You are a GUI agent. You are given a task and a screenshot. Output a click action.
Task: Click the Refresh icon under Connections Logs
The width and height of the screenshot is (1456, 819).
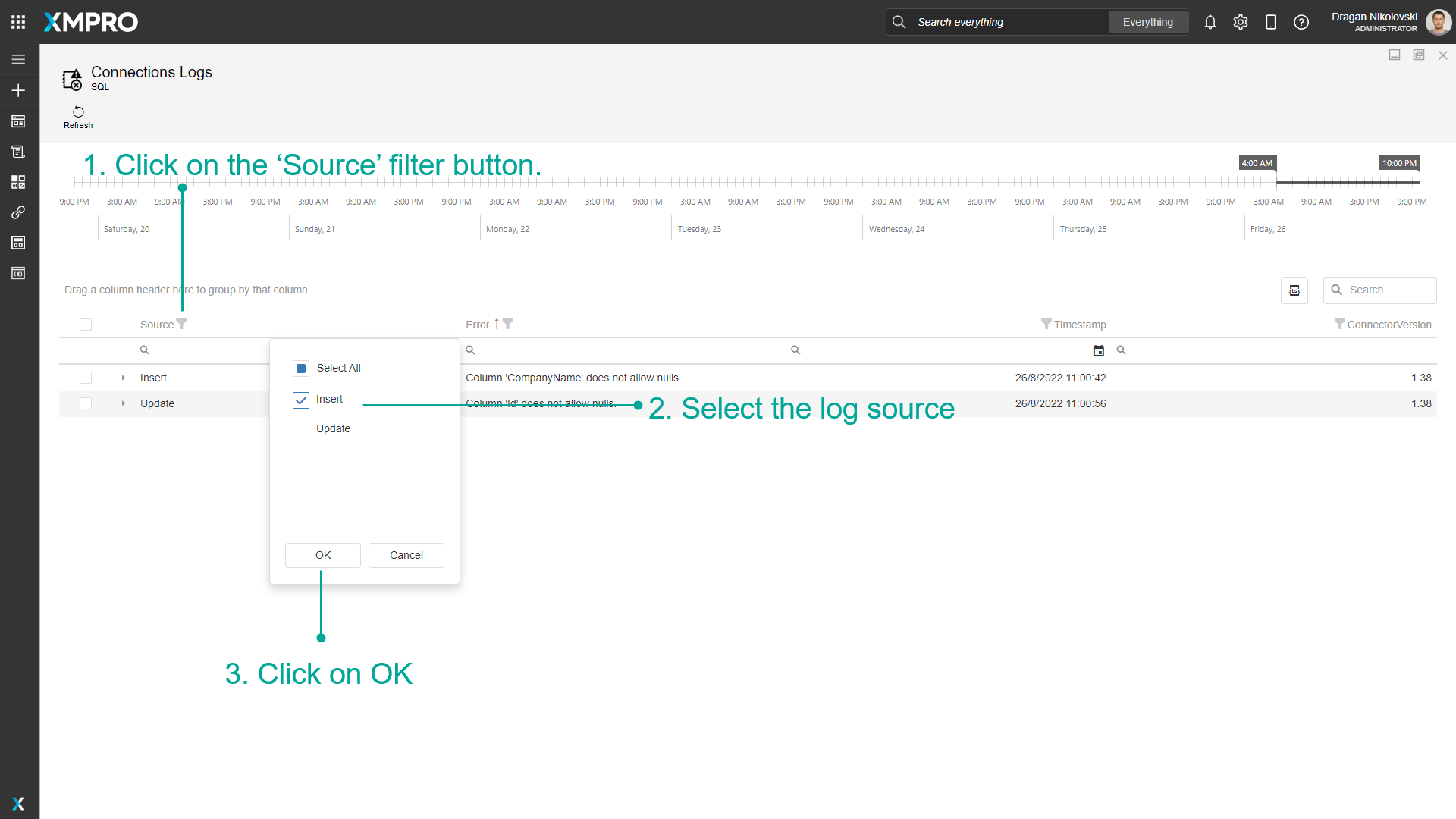click(x=78, y=111)
